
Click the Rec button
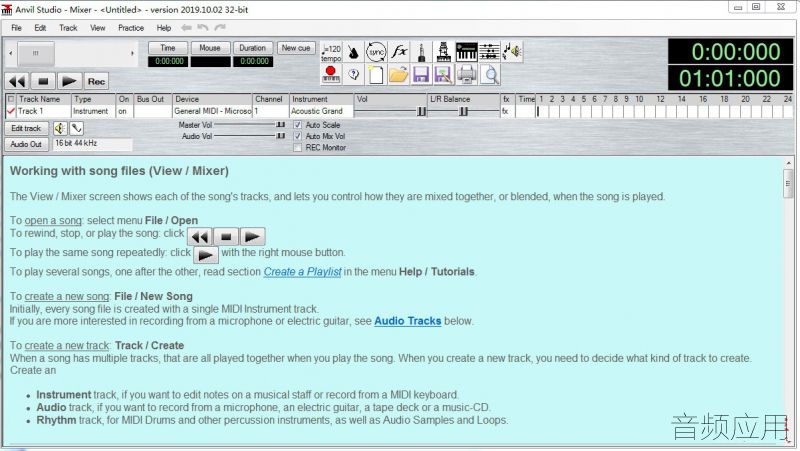pyautogui.click(x=96, y=81)
